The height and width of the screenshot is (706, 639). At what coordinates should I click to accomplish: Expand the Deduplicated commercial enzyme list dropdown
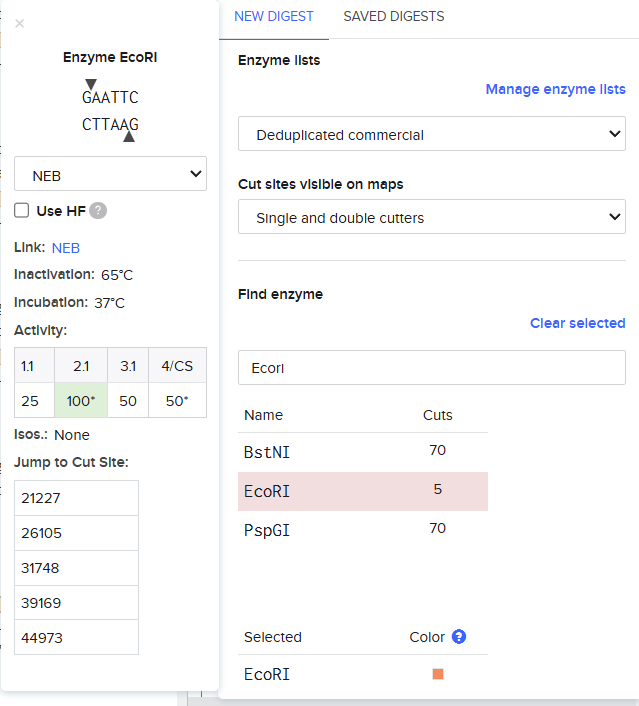[431, 135]
